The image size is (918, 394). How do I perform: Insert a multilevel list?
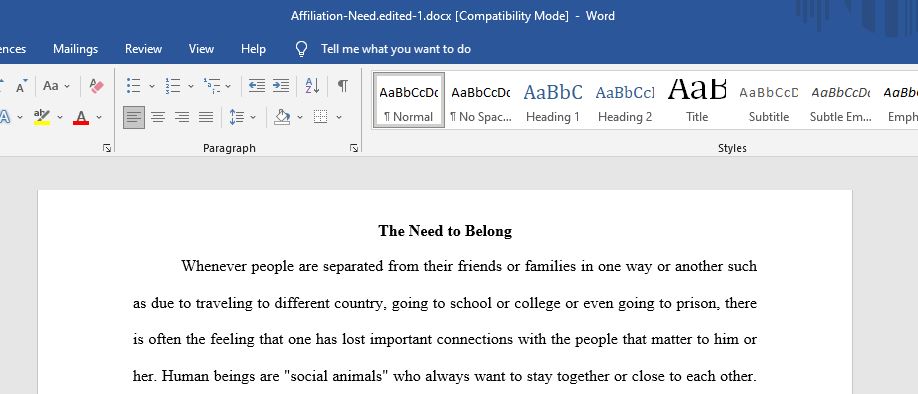(x=211, y=86)
